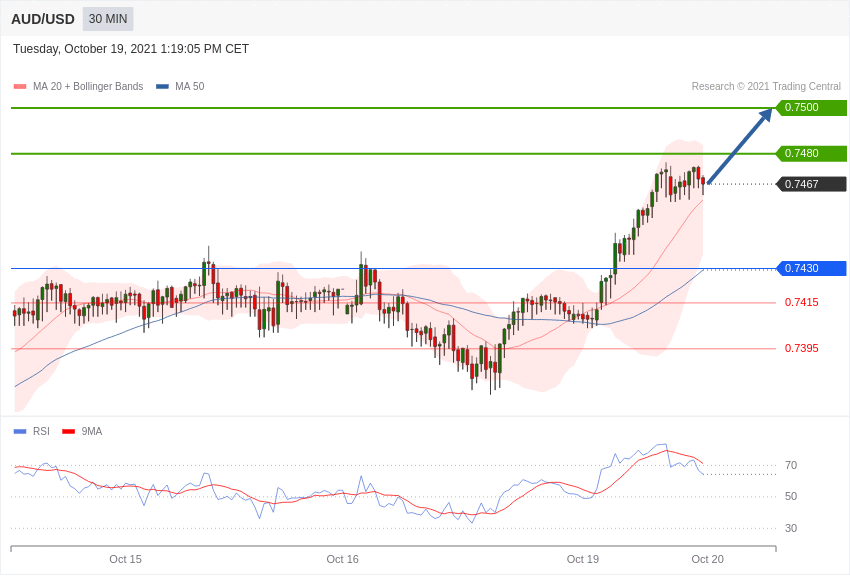Click the MA 20 + Bollinger Bands legend swatch
The height and width of the screenshot is (576, 850).
[20, 86]
